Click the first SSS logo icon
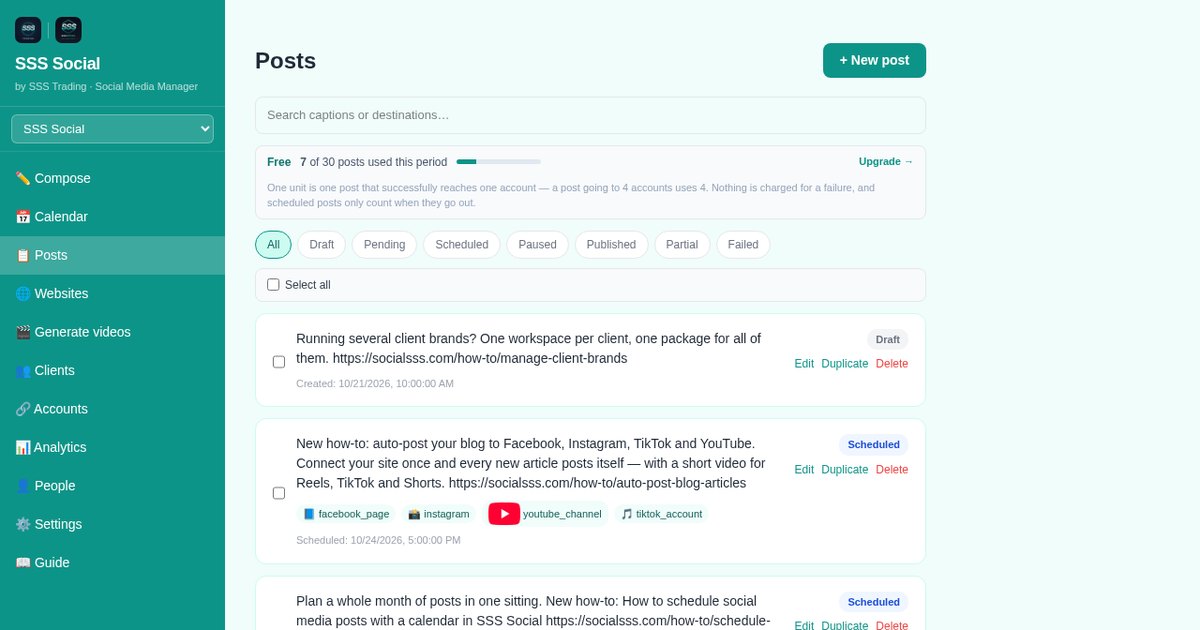The width and height of the screenshot is (1200, 630). pyautogui.click(x=28, y=30)
